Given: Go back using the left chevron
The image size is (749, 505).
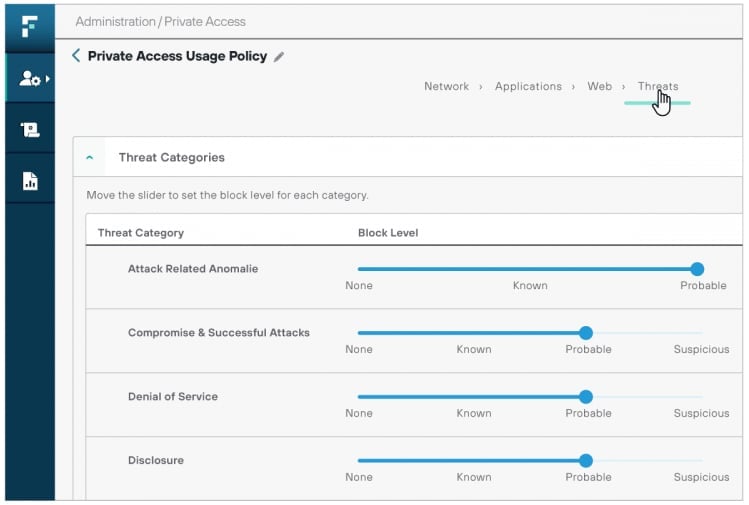Looking at the screenshot, I should point(76,55).
